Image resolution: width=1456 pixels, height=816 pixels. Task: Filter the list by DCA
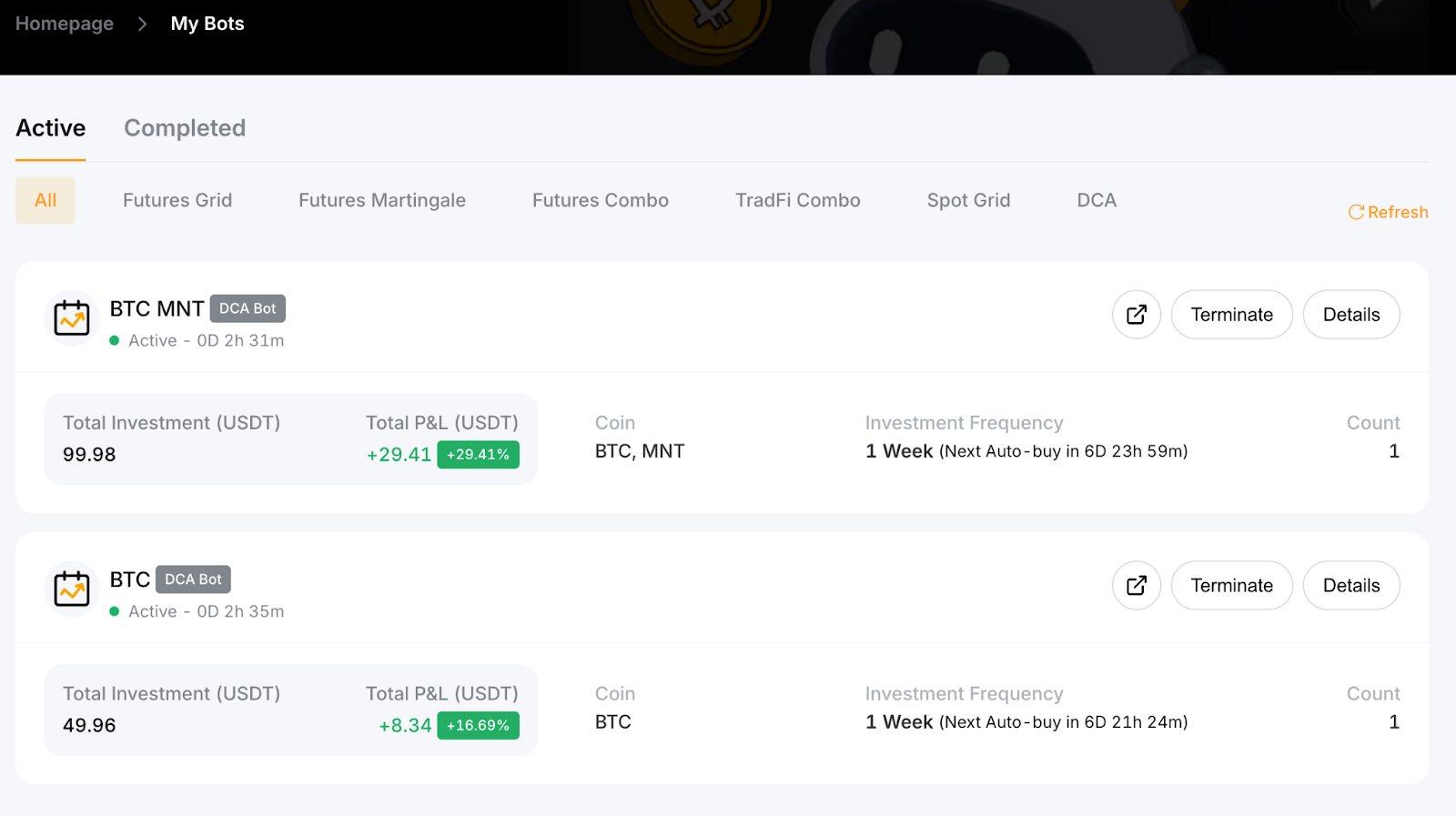[x=1097, y=200]
